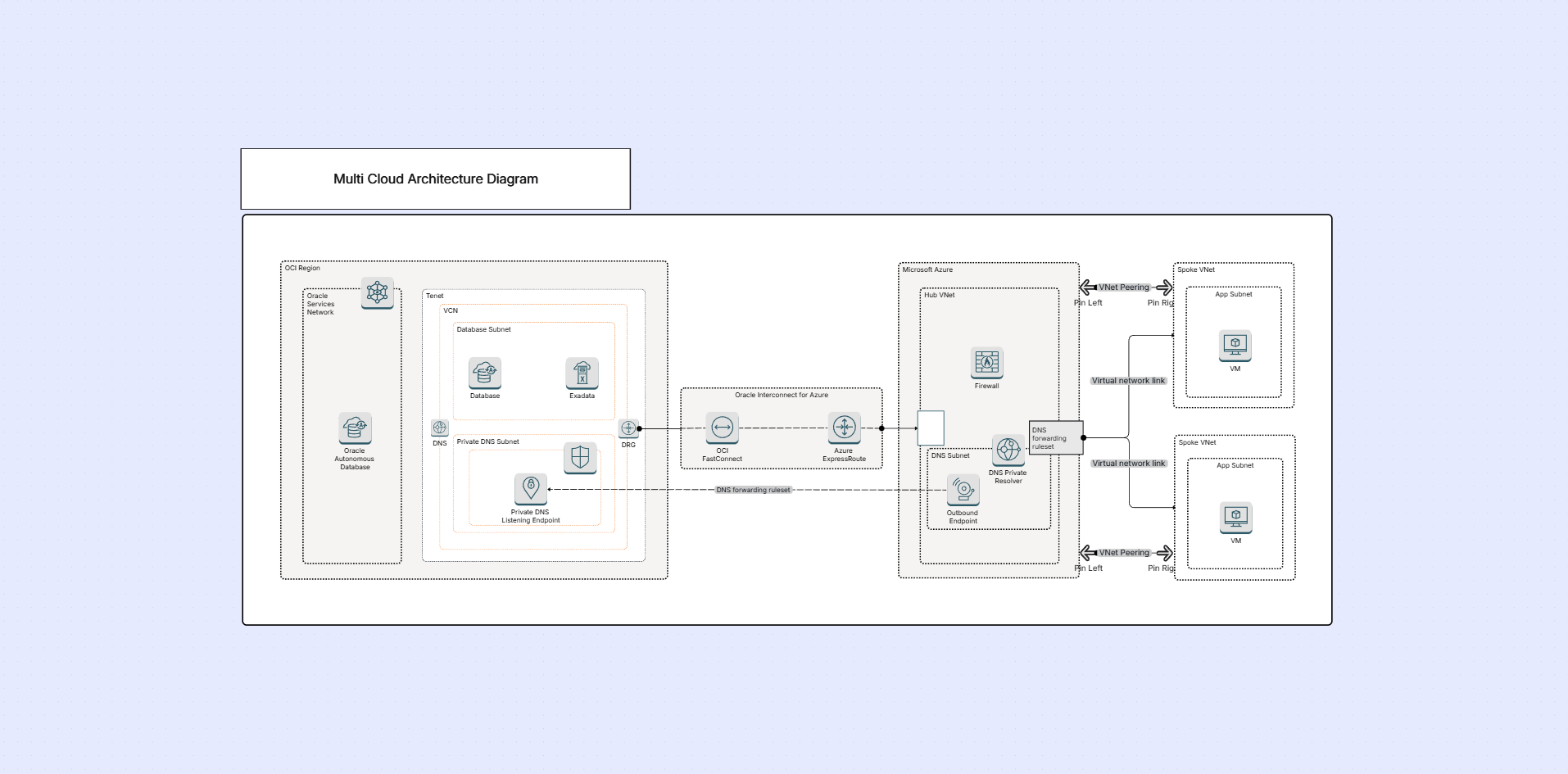Click the Tenet container label
The height and width of the screenshot is (774, 1568).
coord(434,296)
